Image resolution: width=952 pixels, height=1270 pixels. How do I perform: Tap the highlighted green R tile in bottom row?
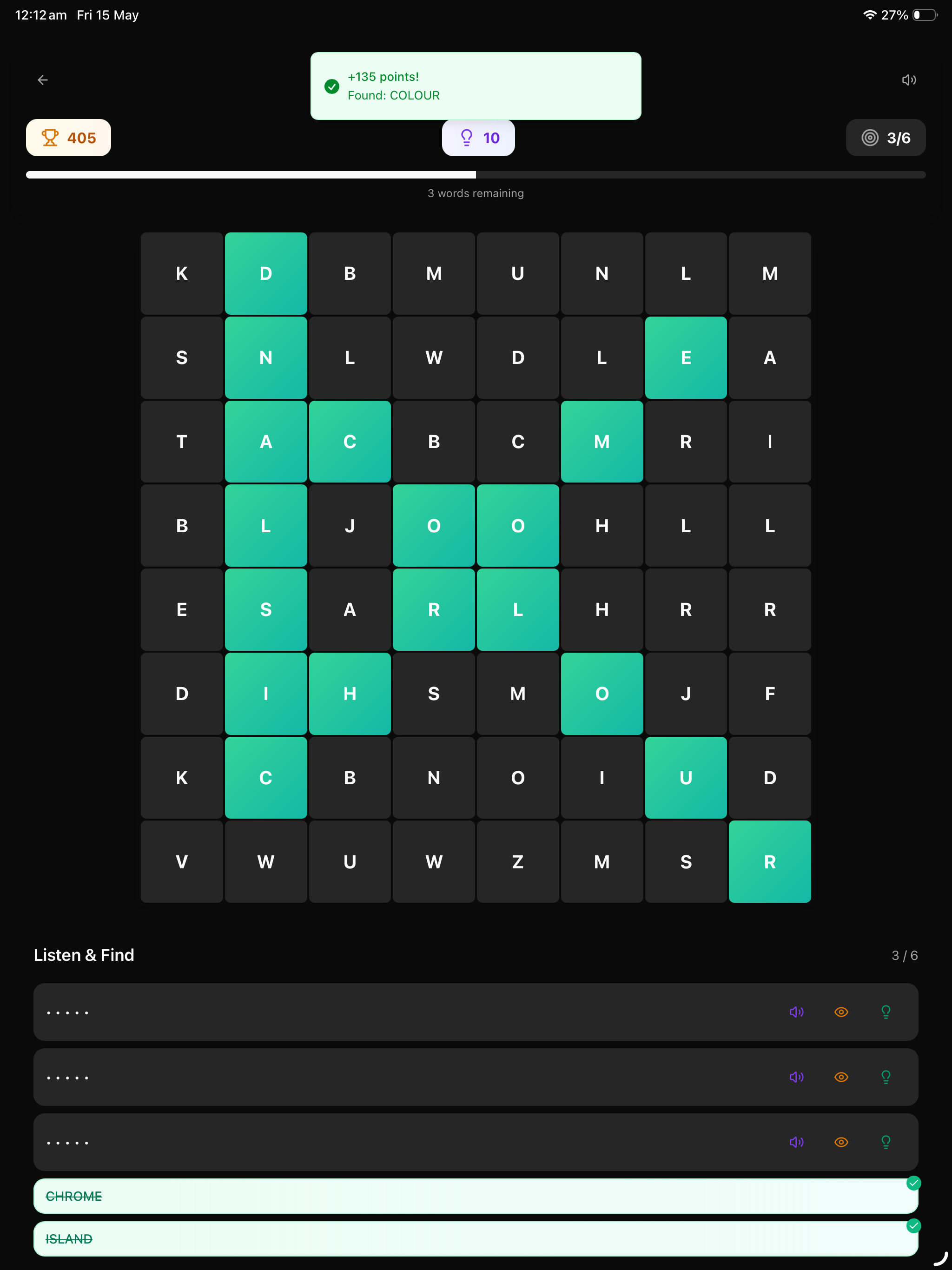point(769,861)
